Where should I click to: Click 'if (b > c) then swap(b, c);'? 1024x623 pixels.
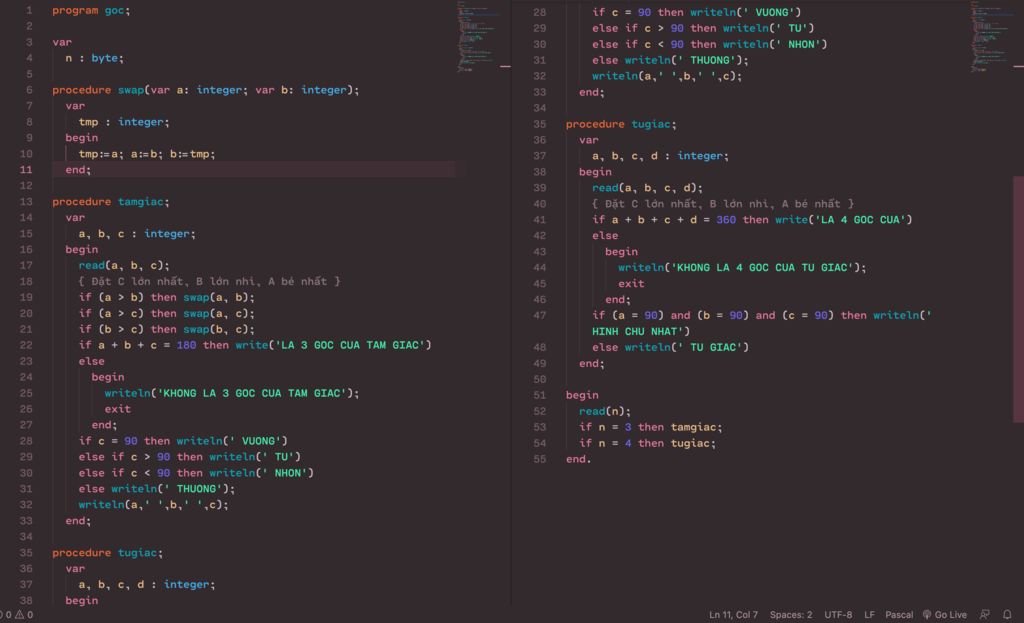[167, 330]
